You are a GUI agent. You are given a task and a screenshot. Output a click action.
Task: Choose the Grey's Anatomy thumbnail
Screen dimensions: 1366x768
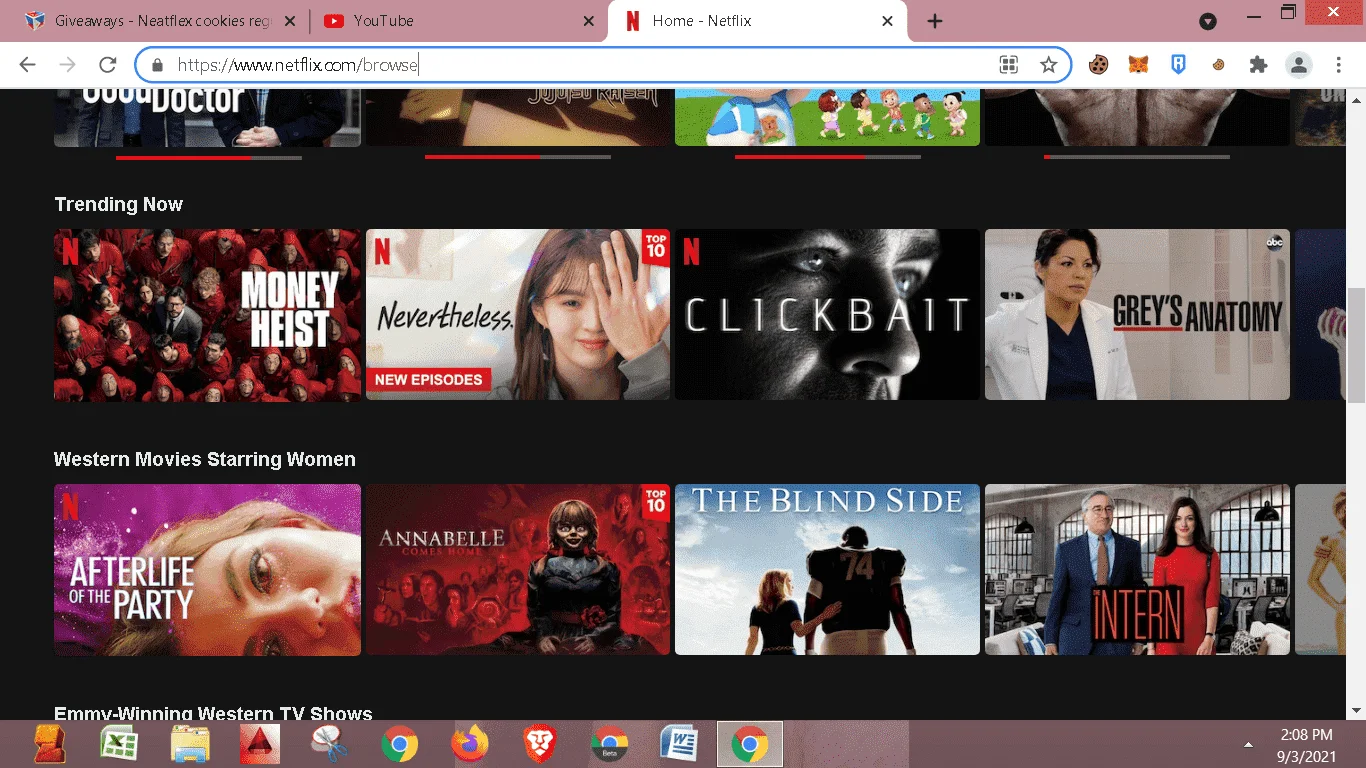click(1137, 315)
